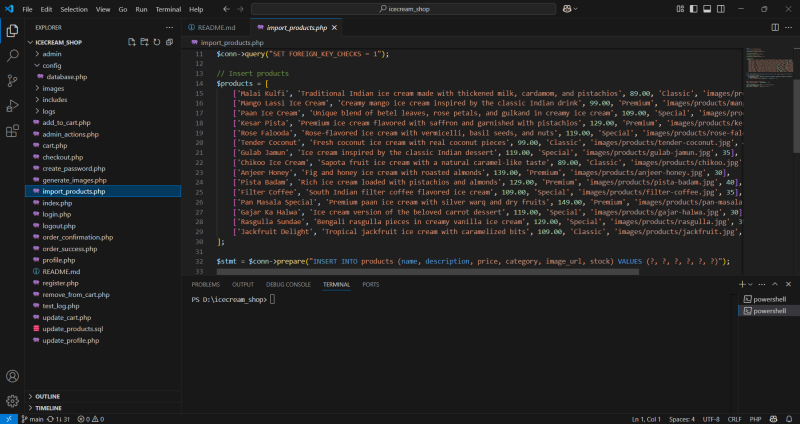This screenshot has height=424, width=800.
Task: Open checkout.php in the file explorer
Action: click(62, 157)
